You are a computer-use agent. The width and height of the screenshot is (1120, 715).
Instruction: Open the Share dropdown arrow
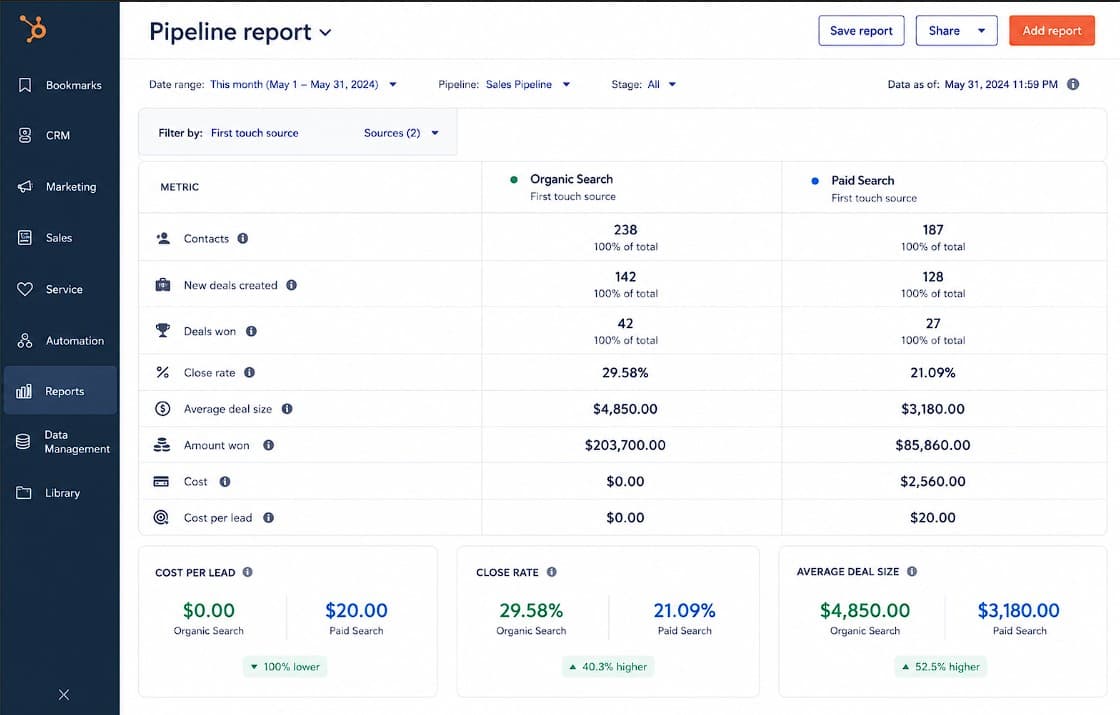(x=981, y=31)
